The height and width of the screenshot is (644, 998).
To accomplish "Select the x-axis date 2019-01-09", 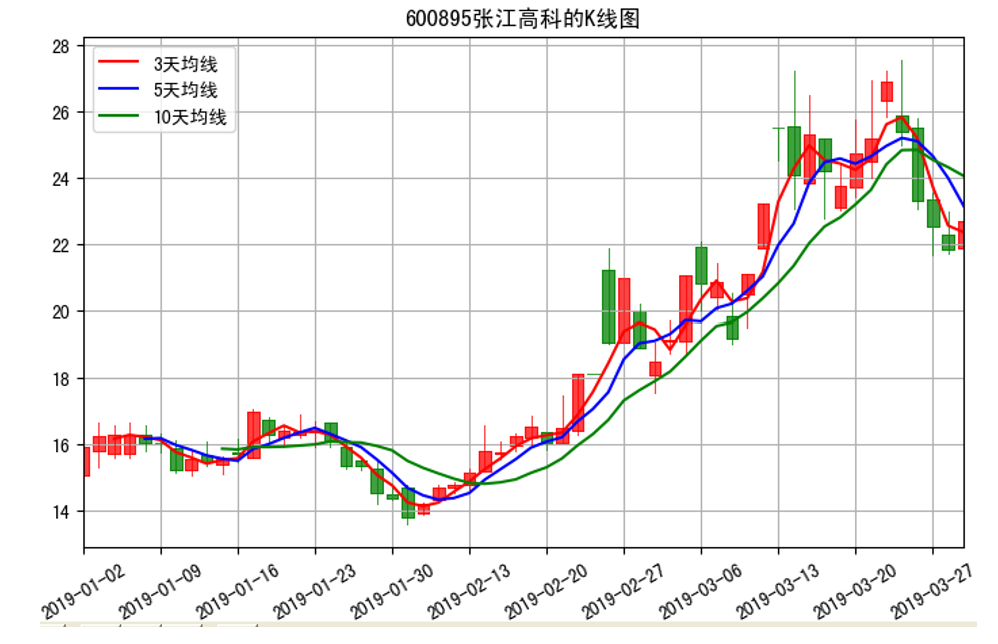I will pyautogui.click(x=160, y=591).
